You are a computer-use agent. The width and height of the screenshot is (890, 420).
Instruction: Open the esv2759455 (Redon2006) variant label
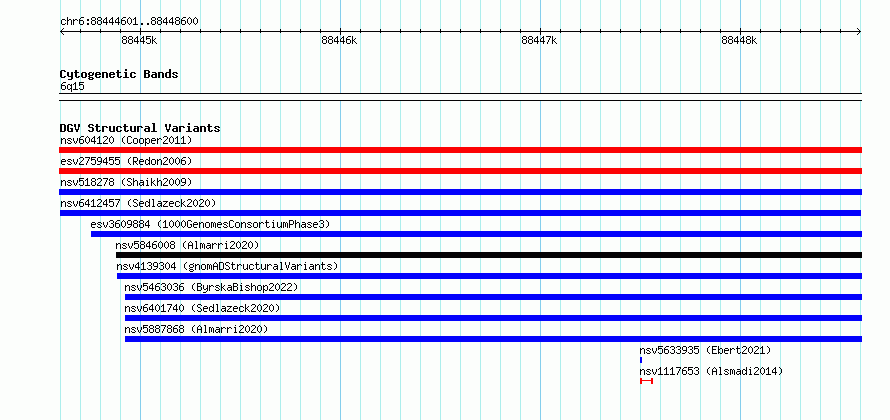point(126,161)
